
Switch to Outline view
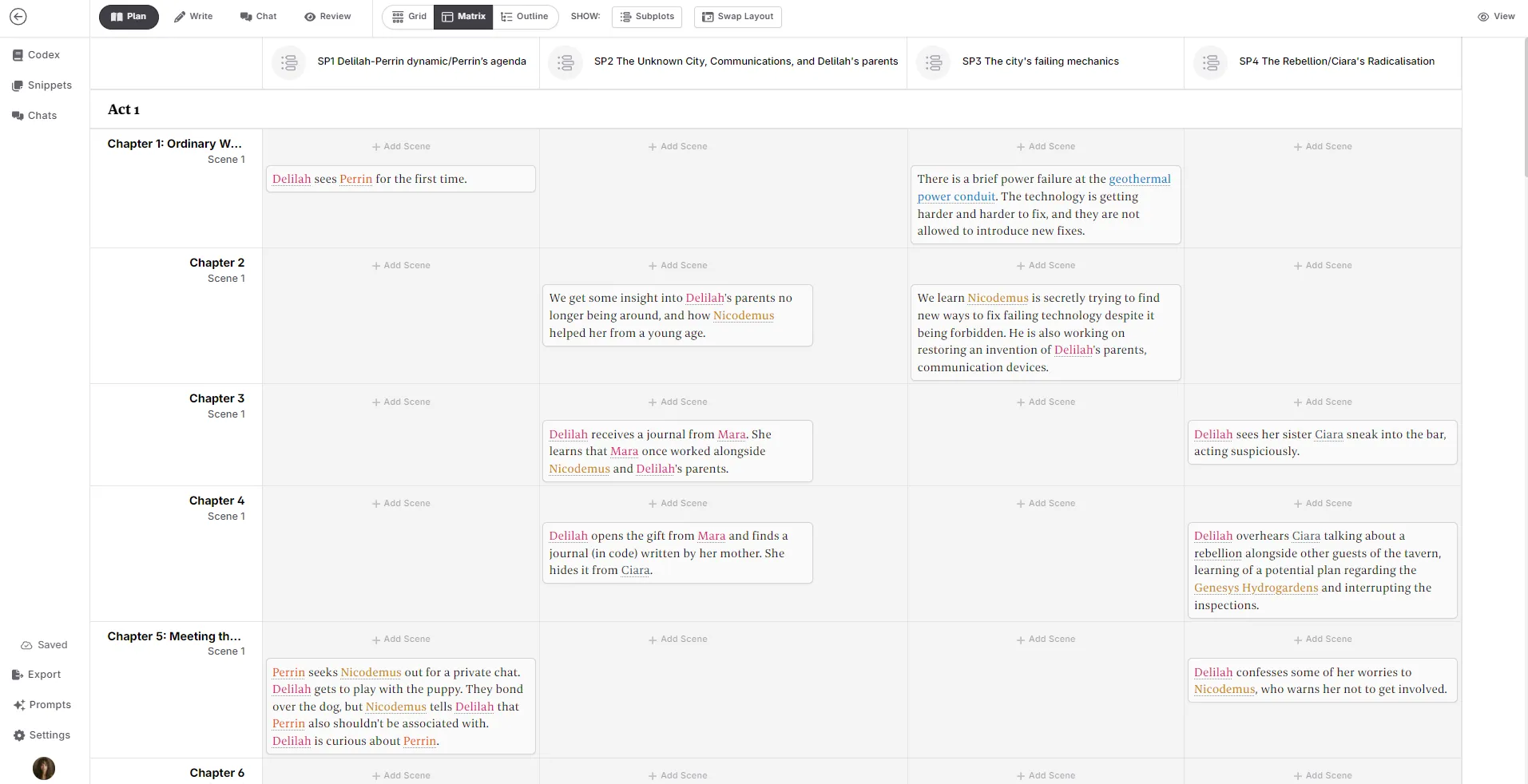[x=525, y=17]
